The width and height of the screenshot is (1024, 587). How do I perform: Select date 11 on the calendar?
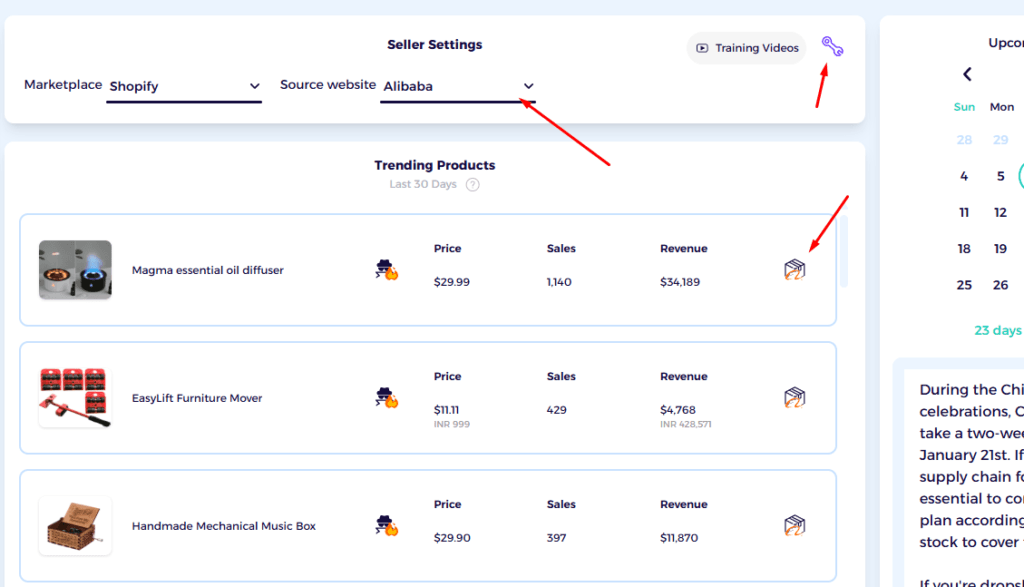964,212
